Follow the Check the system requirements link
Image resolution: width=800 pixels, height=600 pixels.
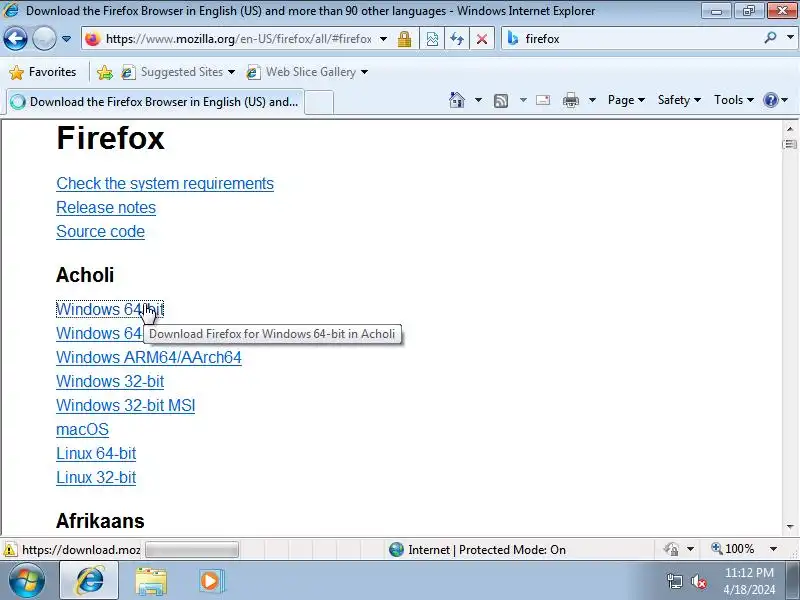click(165, 183)
